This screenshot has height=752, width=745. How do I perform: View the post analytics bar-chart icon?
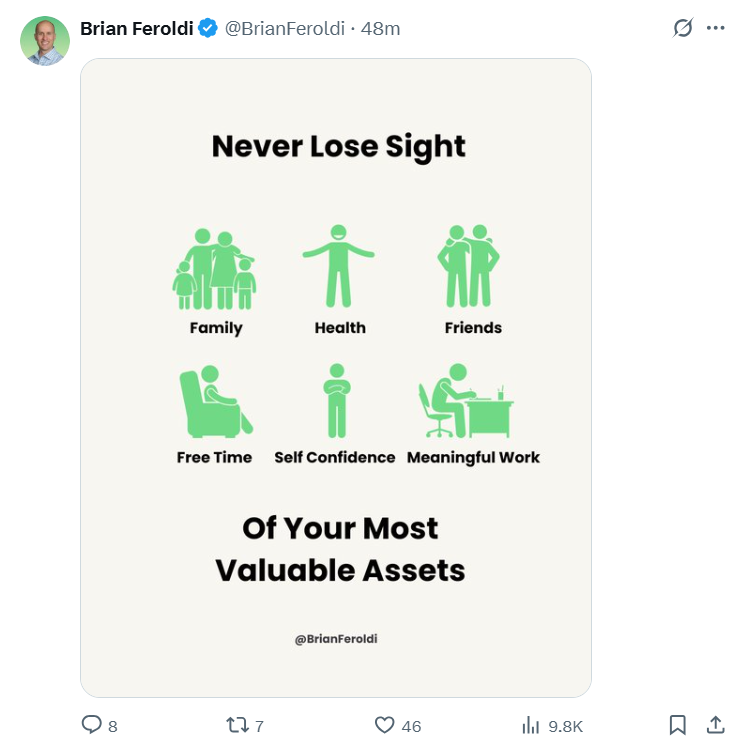(x=531, y=725)
